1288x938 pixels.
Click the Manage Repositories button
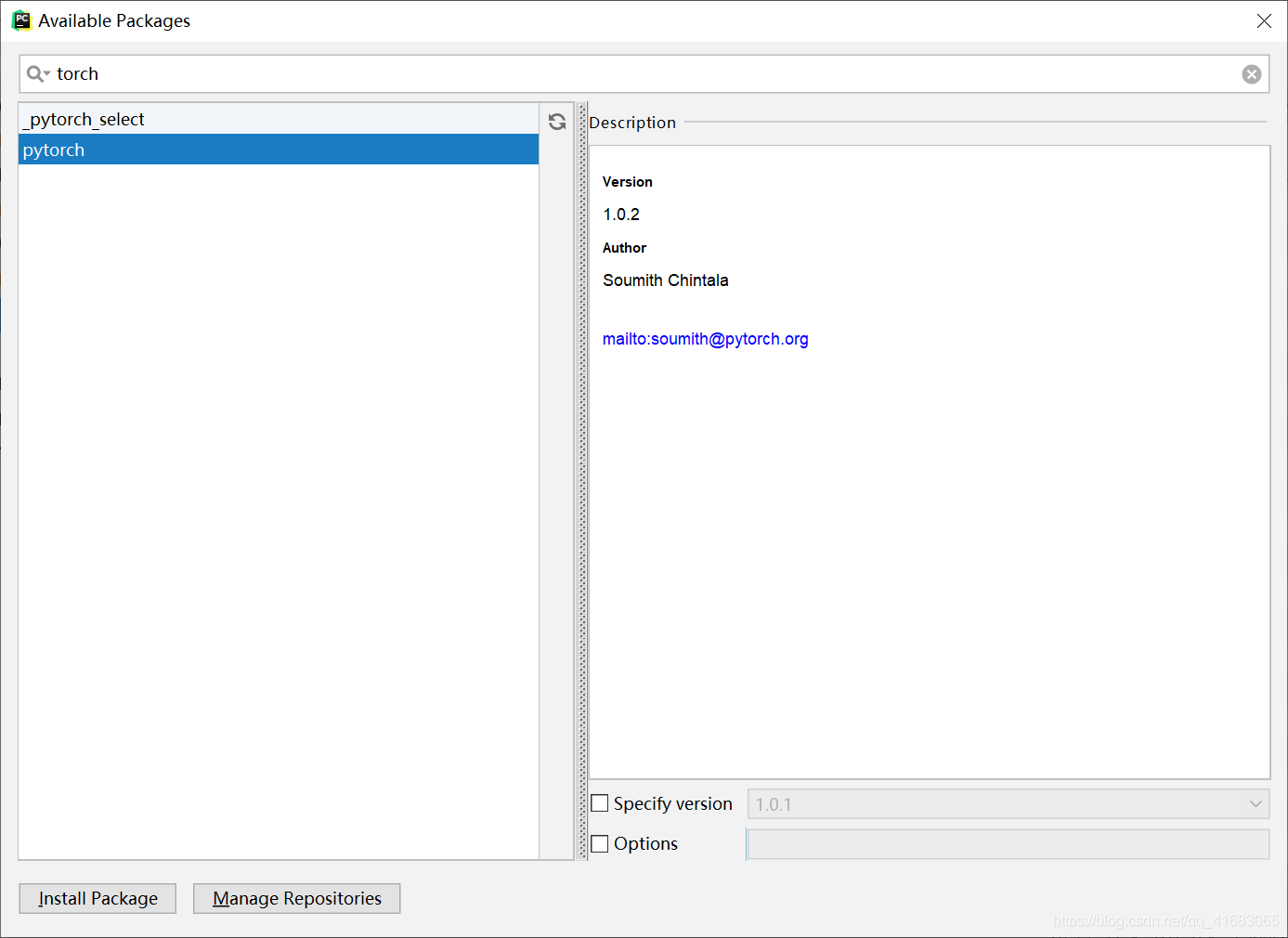click(x=297, y=898)
